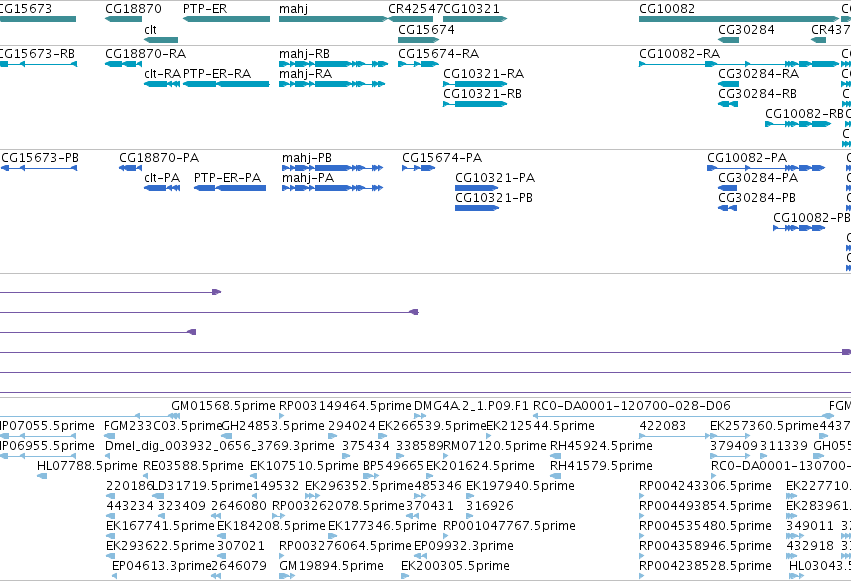Click EST label GM01568.5prime
Screen dimensions: 851x581
(x=224, y=406)
